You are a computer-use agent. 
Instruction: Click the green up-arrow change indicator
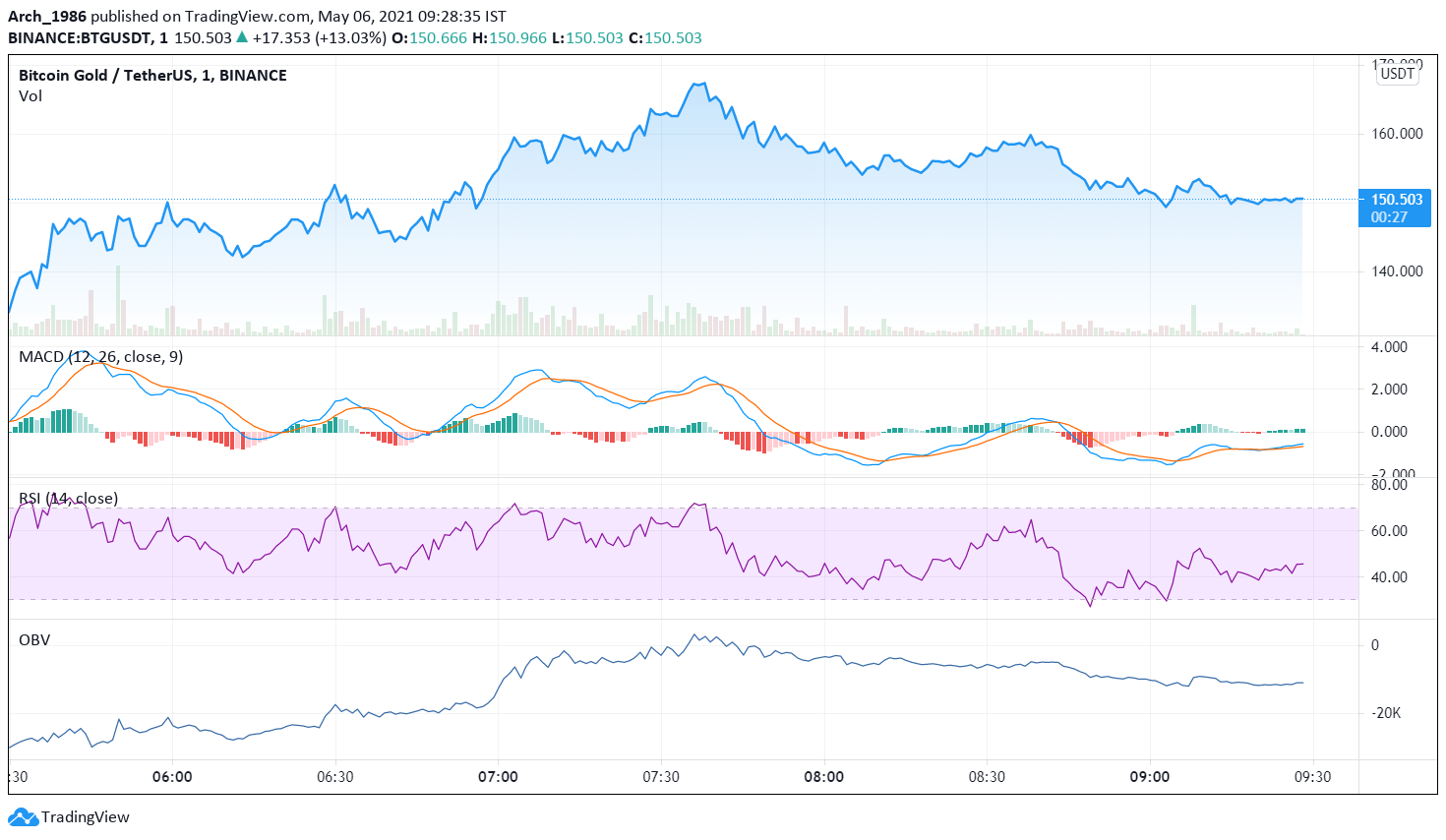click(242, 37)
